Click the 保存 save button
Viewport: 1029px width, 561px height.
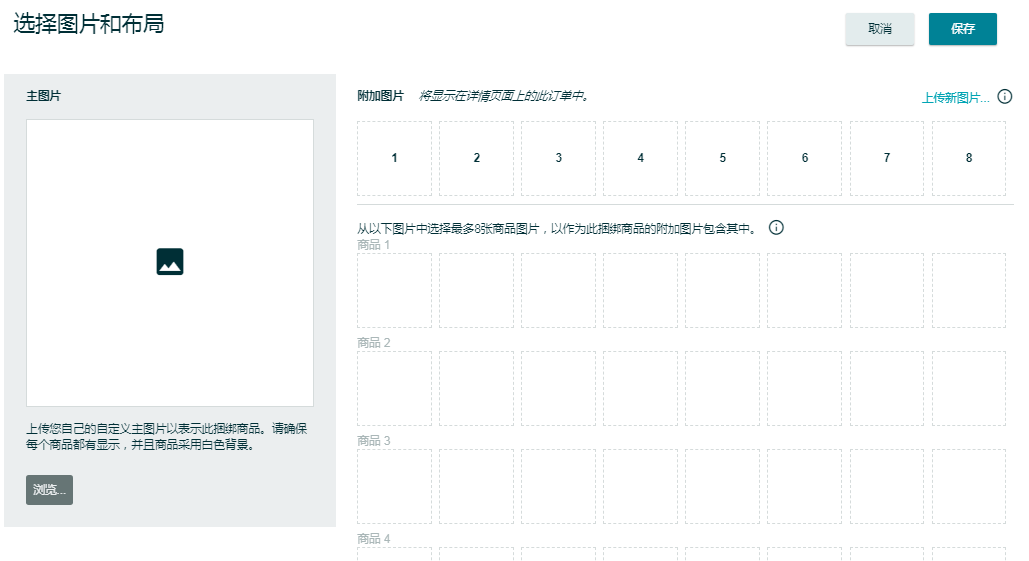tap(962, 29)
